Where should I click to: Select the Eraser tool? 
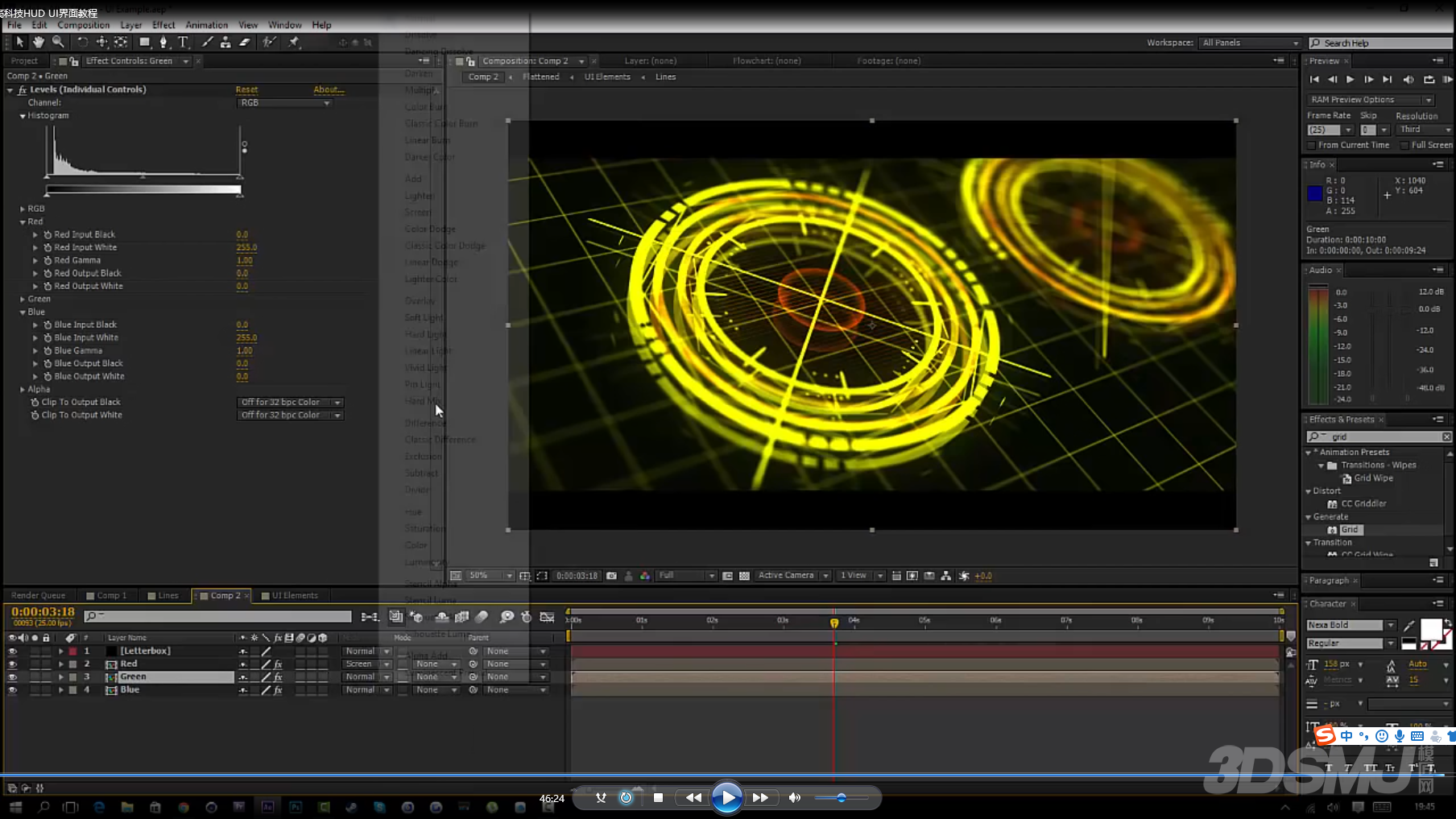click(245, 42)
